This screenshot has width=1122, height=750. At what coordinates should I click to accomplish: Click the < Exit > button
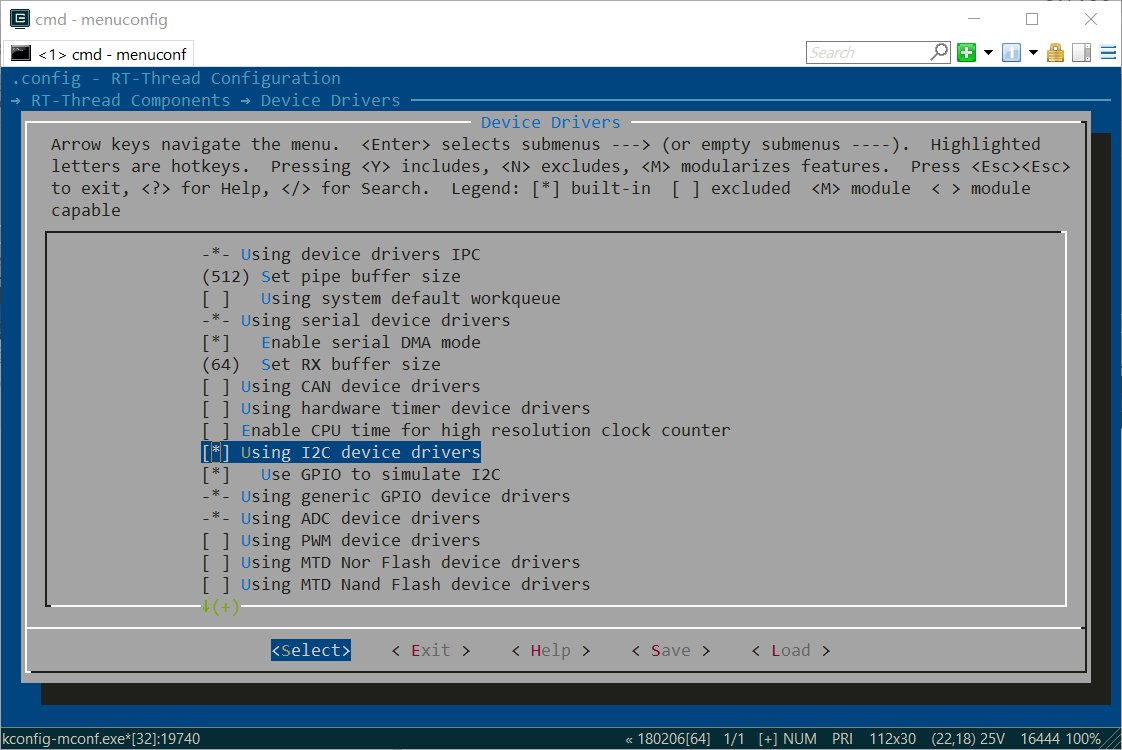(x=431, y=651)
